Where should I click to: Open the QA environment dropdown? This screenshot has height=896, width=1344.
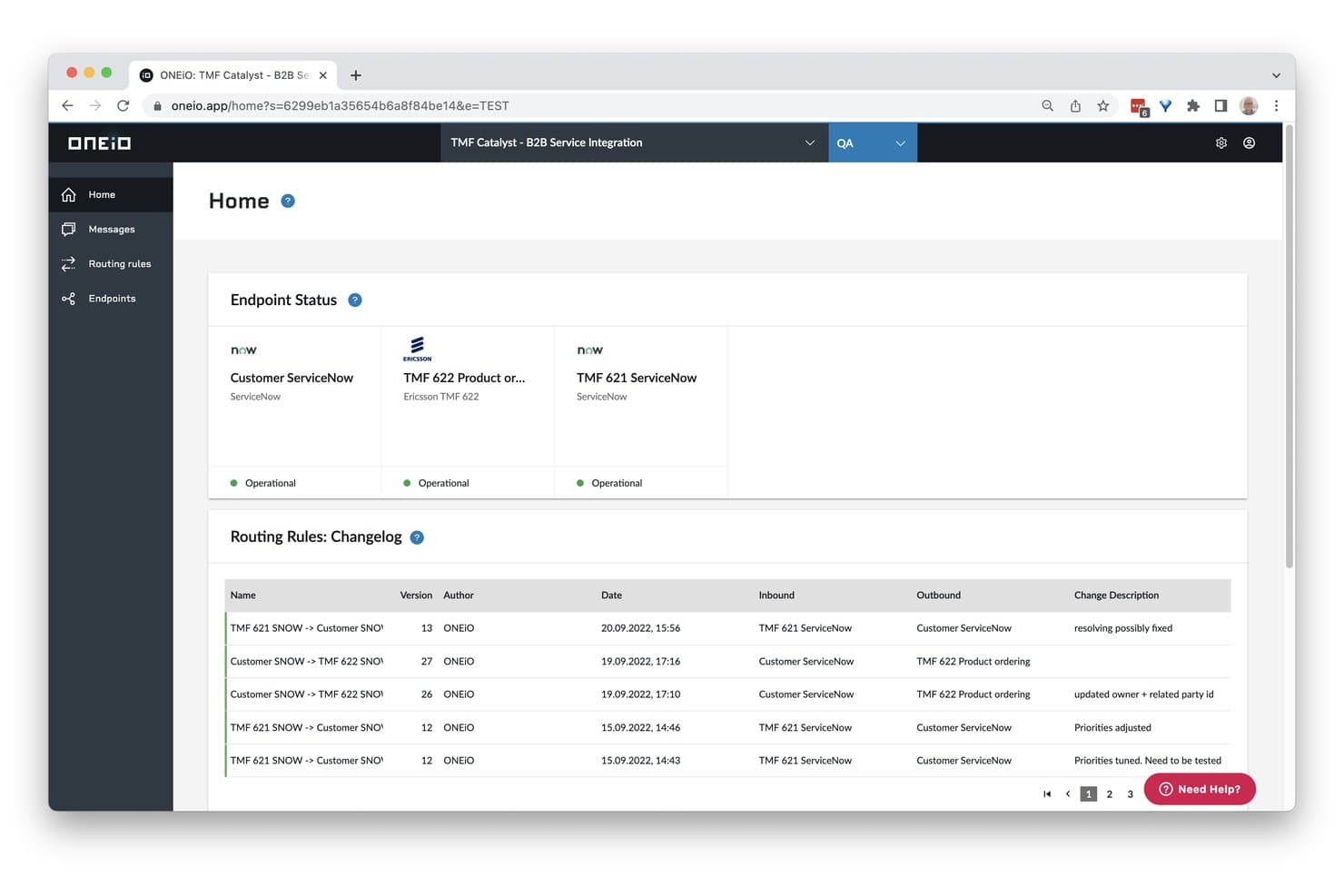point(873,143)
